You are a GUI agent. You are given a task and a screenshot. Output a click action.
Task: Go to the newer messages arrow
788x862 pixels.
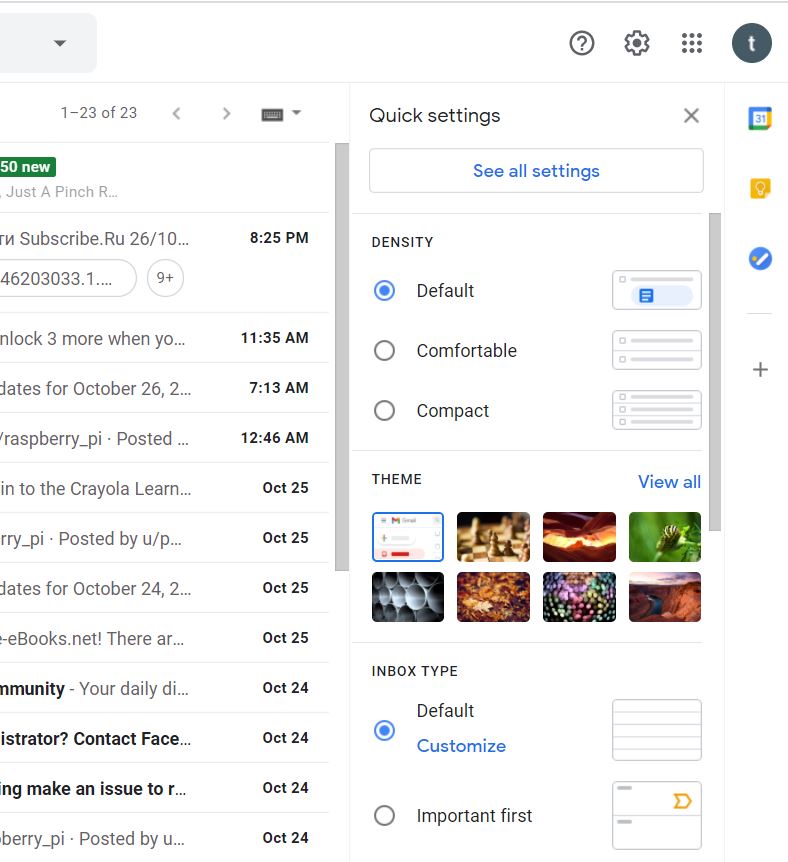pos(177,114)
